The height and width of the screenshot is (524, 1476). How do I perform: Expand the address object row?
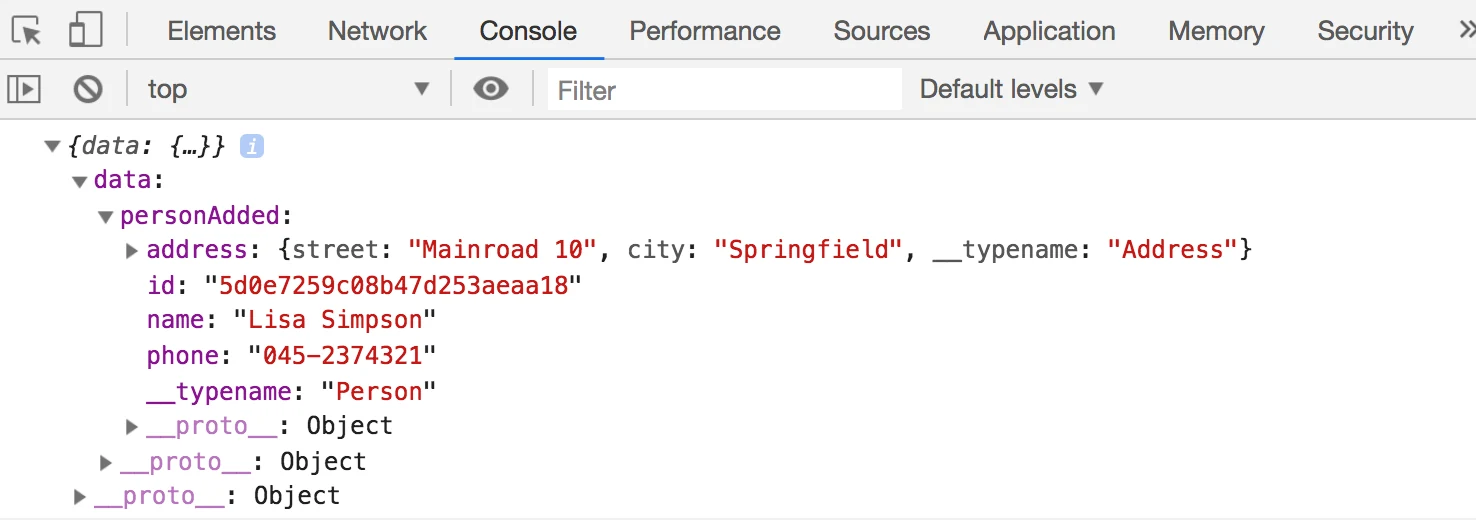pos(132,250)
